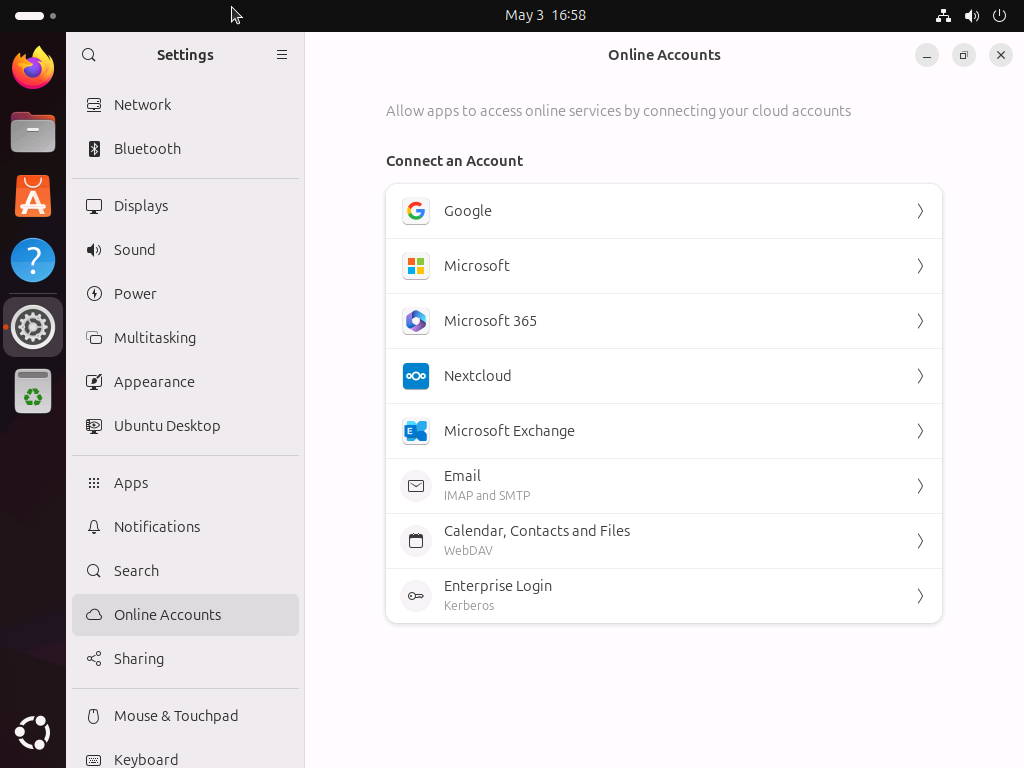Viewport: 1024px width, 768px height.
Task: Expand the Microsoft Exchange row chevron
Action: pyautogui.click(x=920, y=430)
